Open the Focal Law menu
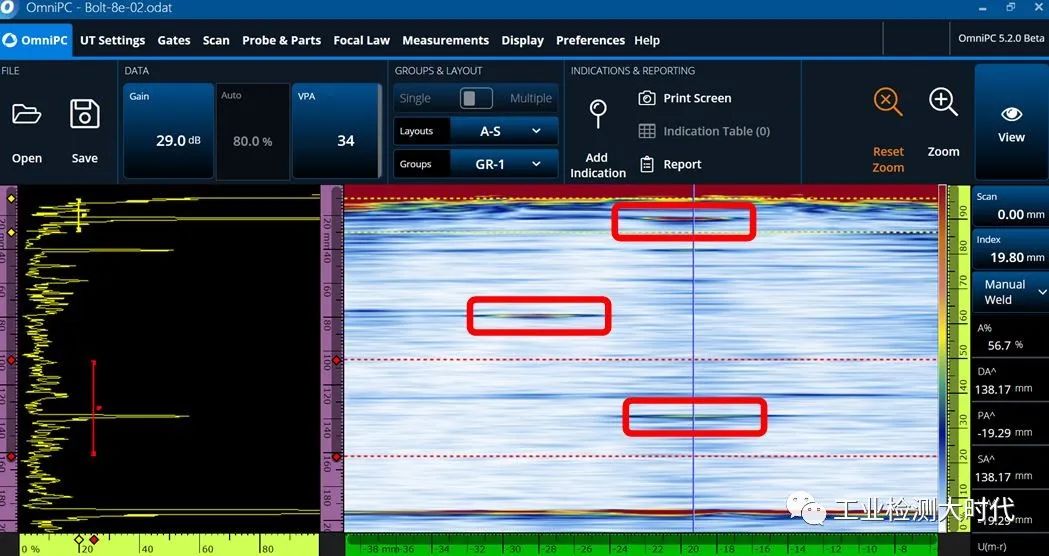The height and width of the screenshot is (556, 1049). 361,40
